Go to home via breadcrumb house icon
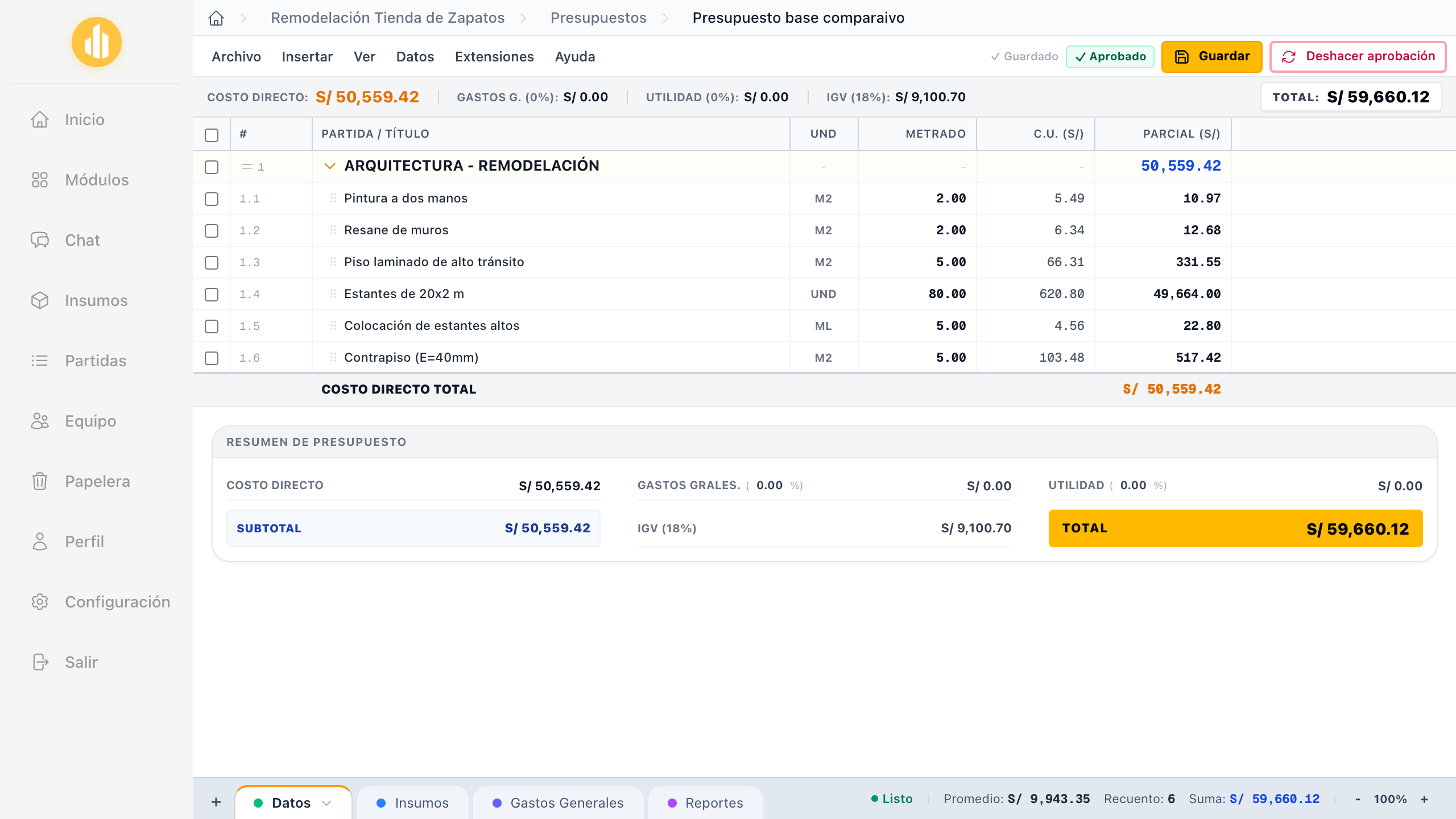 (x=216, y=18)
